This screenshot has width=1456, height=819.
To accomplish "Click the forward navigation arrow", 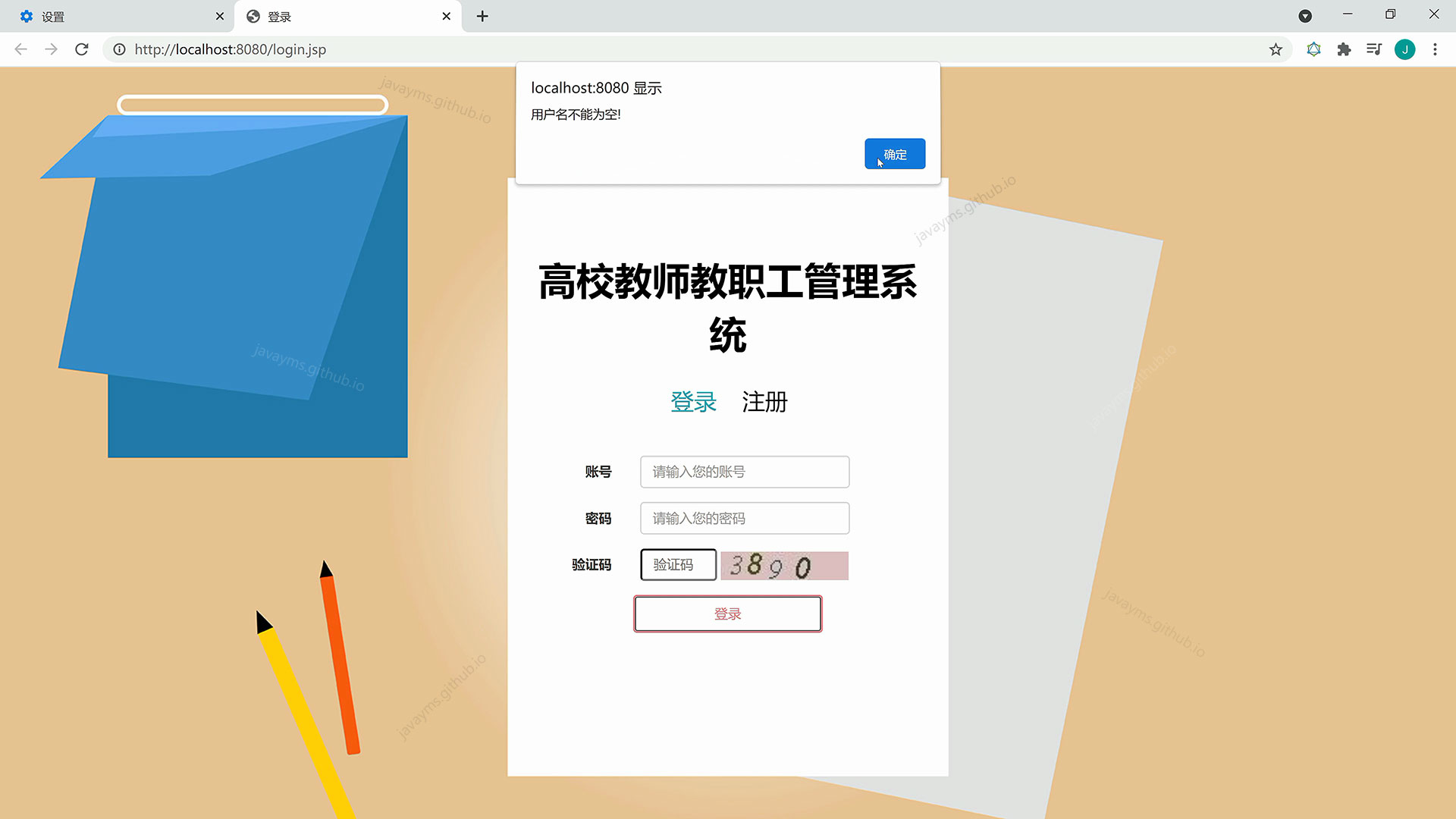I will tap(51, 49).
